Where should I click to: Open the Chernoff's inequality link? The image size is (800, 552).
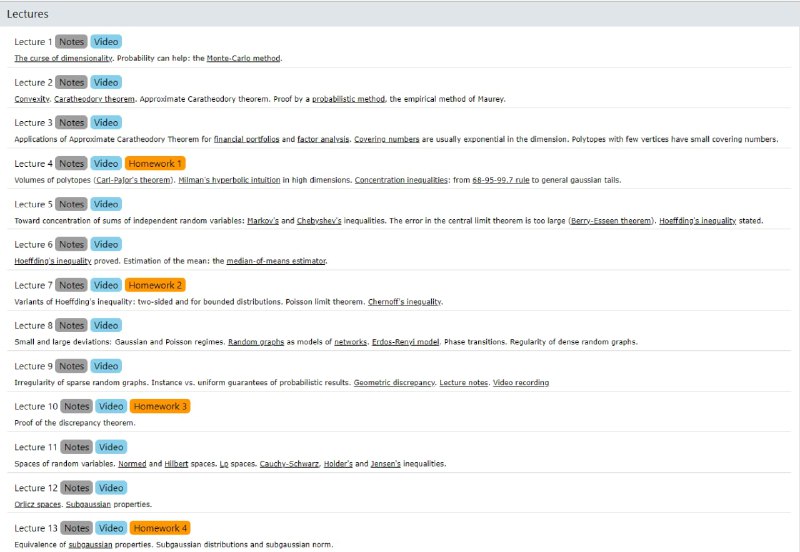pyautogui.click(x=404, y=301)
